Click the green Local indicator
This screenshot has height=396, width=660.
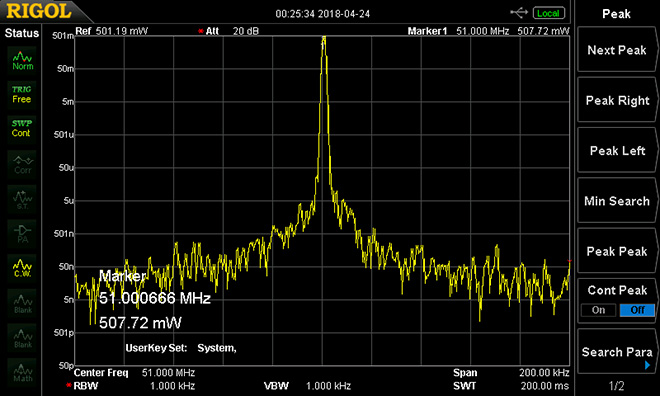point(548,13)
